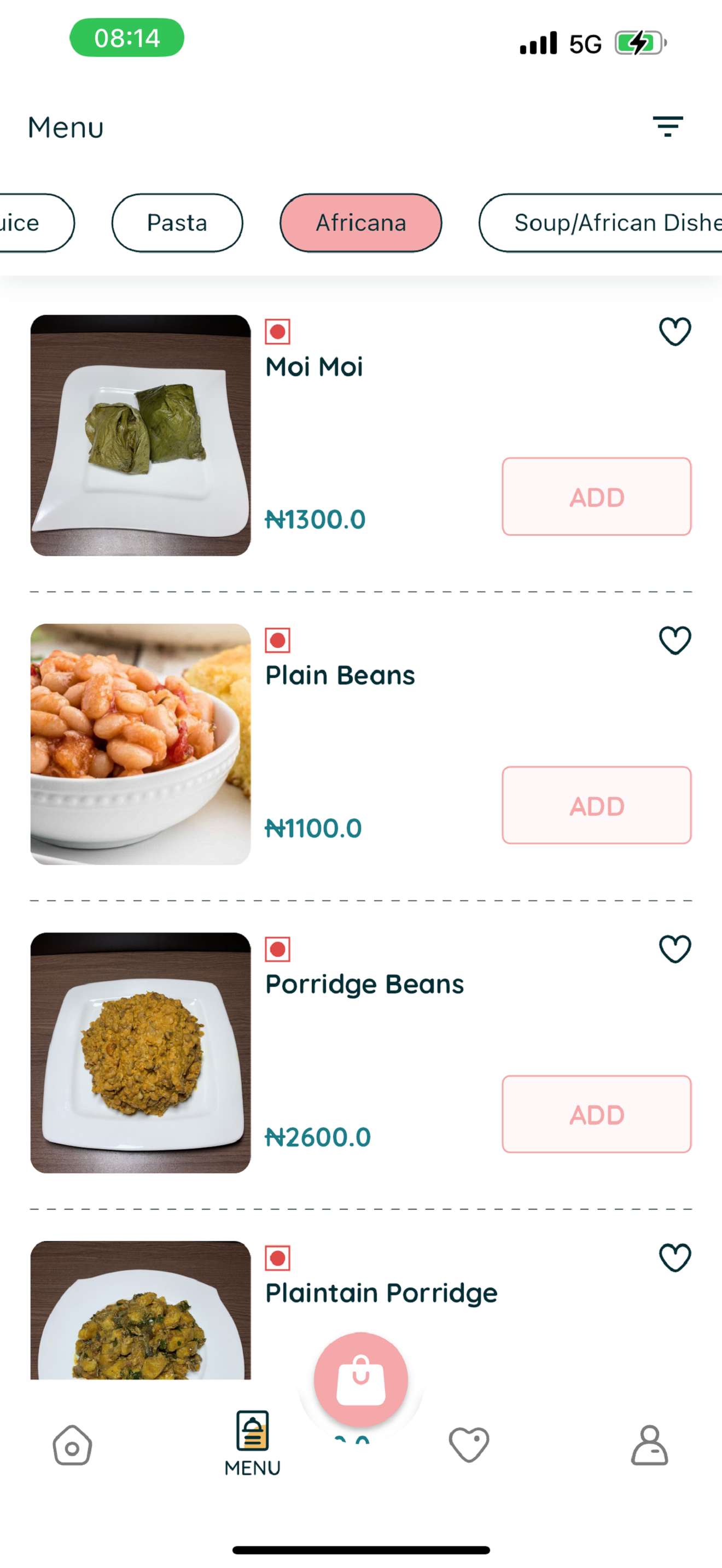
Task: Favorite the Plantain Porridge dish
Action: [x=675, y=1257]
